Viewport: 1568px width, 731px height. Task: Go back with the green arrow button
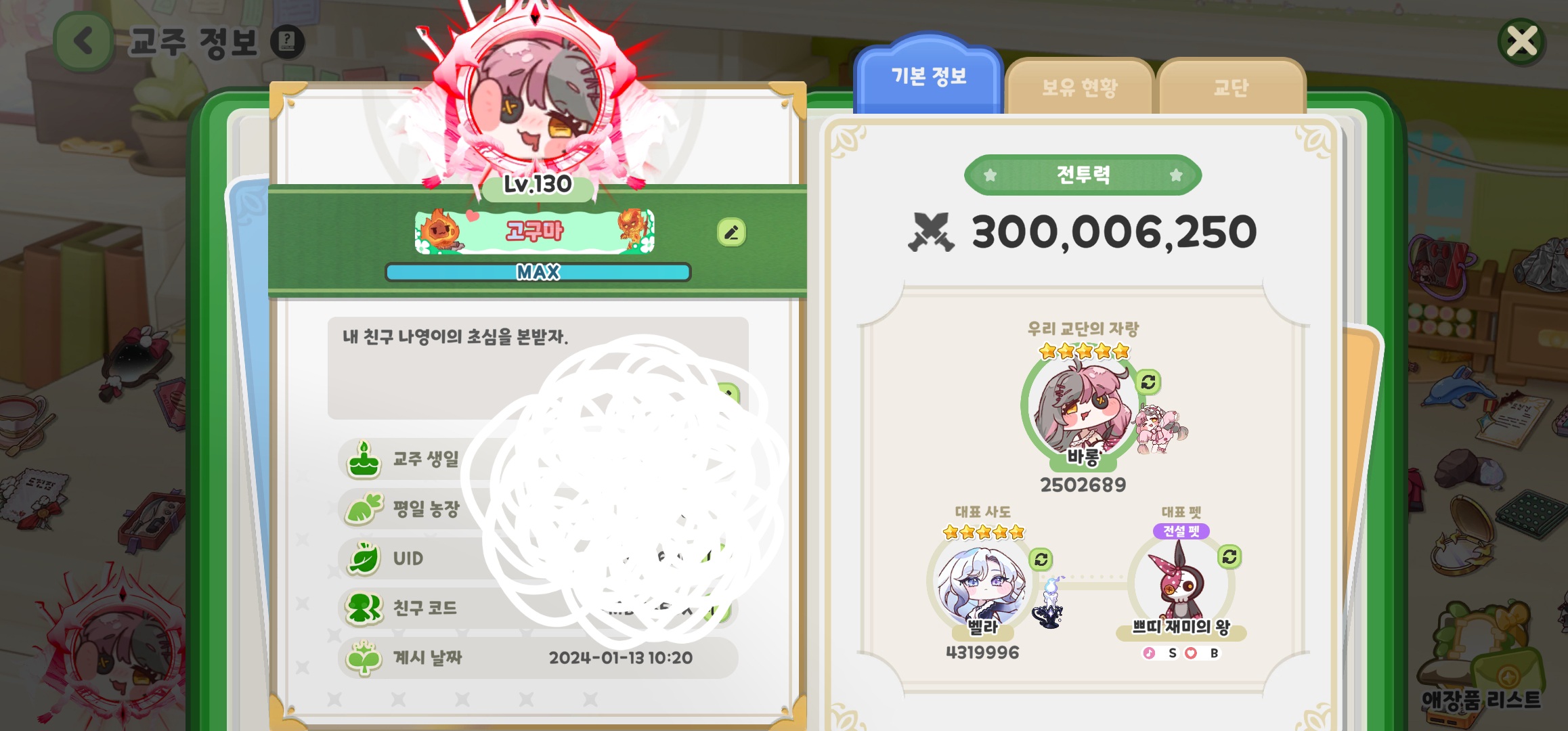pyautogui.click(x=84, y=42)
